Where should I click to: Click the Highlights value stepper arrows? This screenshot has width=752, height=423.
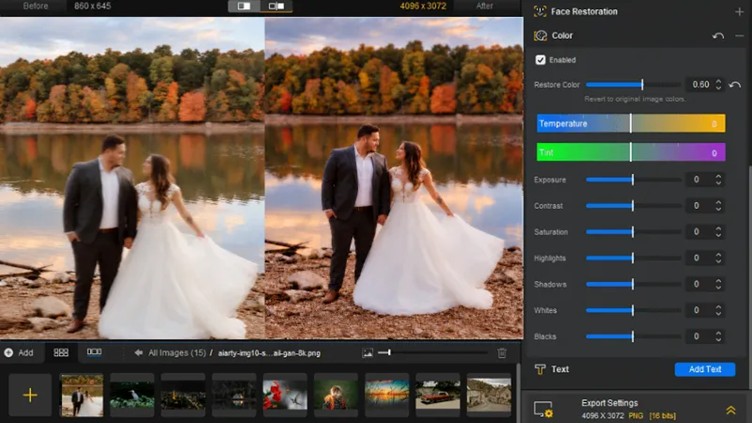point(718,258)
